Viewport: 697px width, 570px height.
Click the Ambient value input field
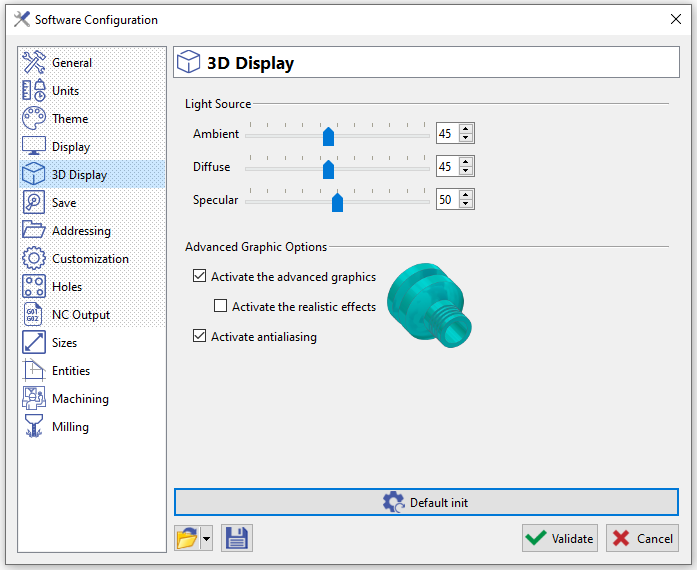pyautogui.click(x=446, y=134)
